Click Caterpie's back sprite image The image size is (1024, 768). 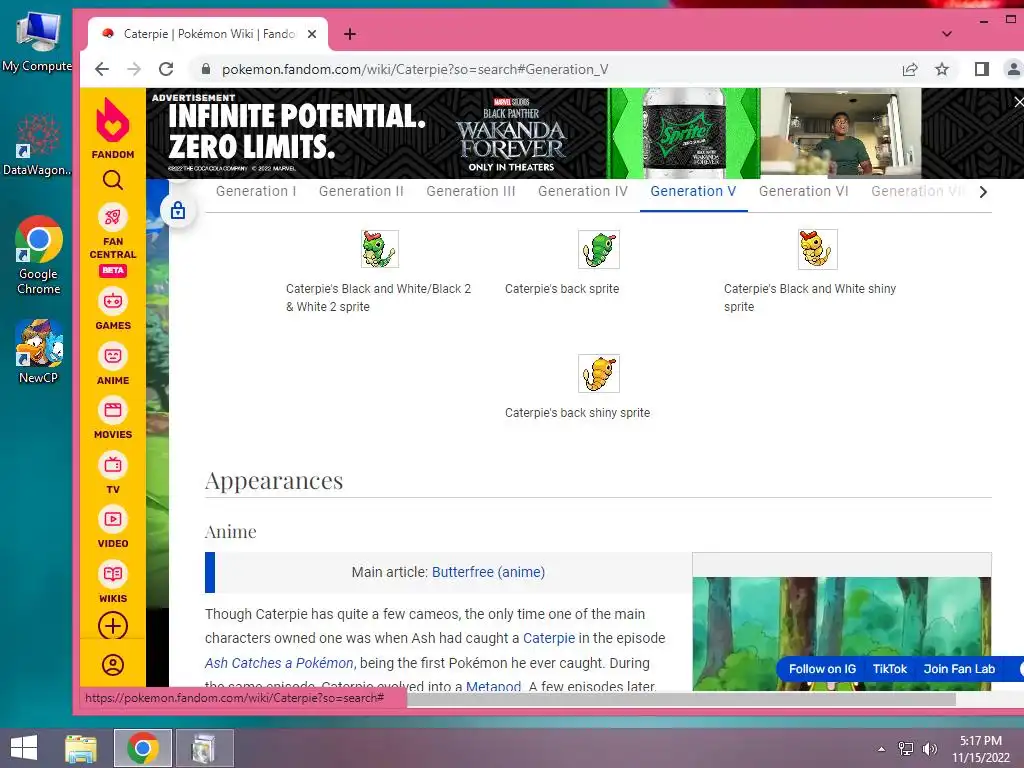(598, 249)
